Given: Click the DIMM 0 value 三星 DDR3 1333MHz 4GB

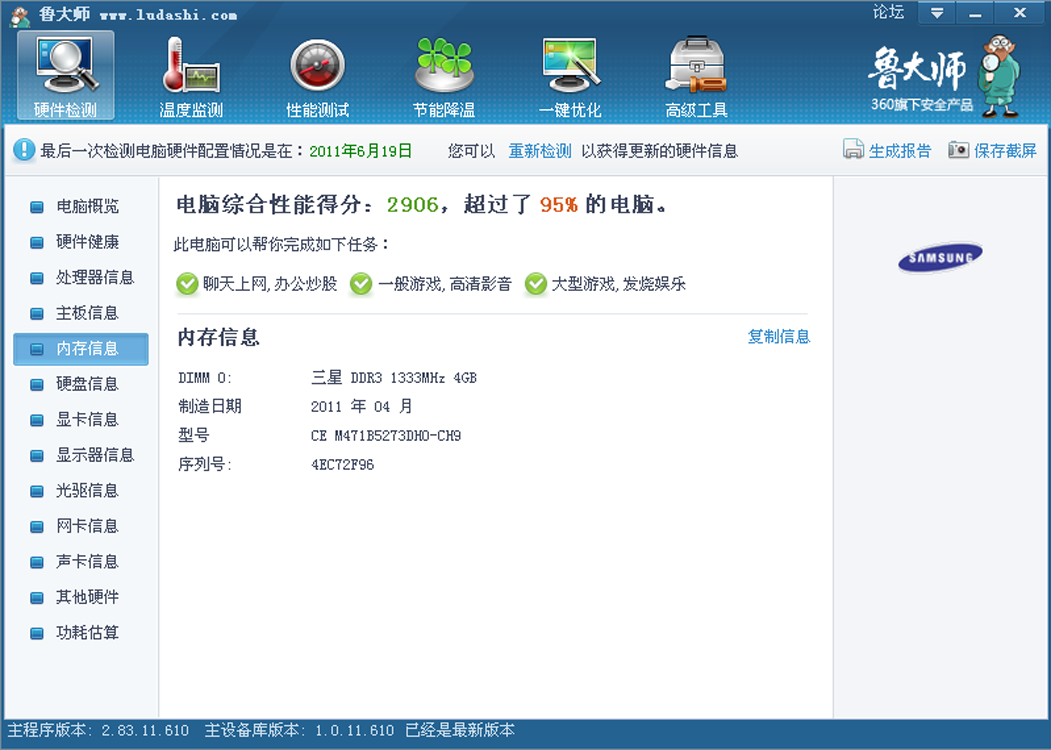Looking at the screenshot, I should pos(394,378).
